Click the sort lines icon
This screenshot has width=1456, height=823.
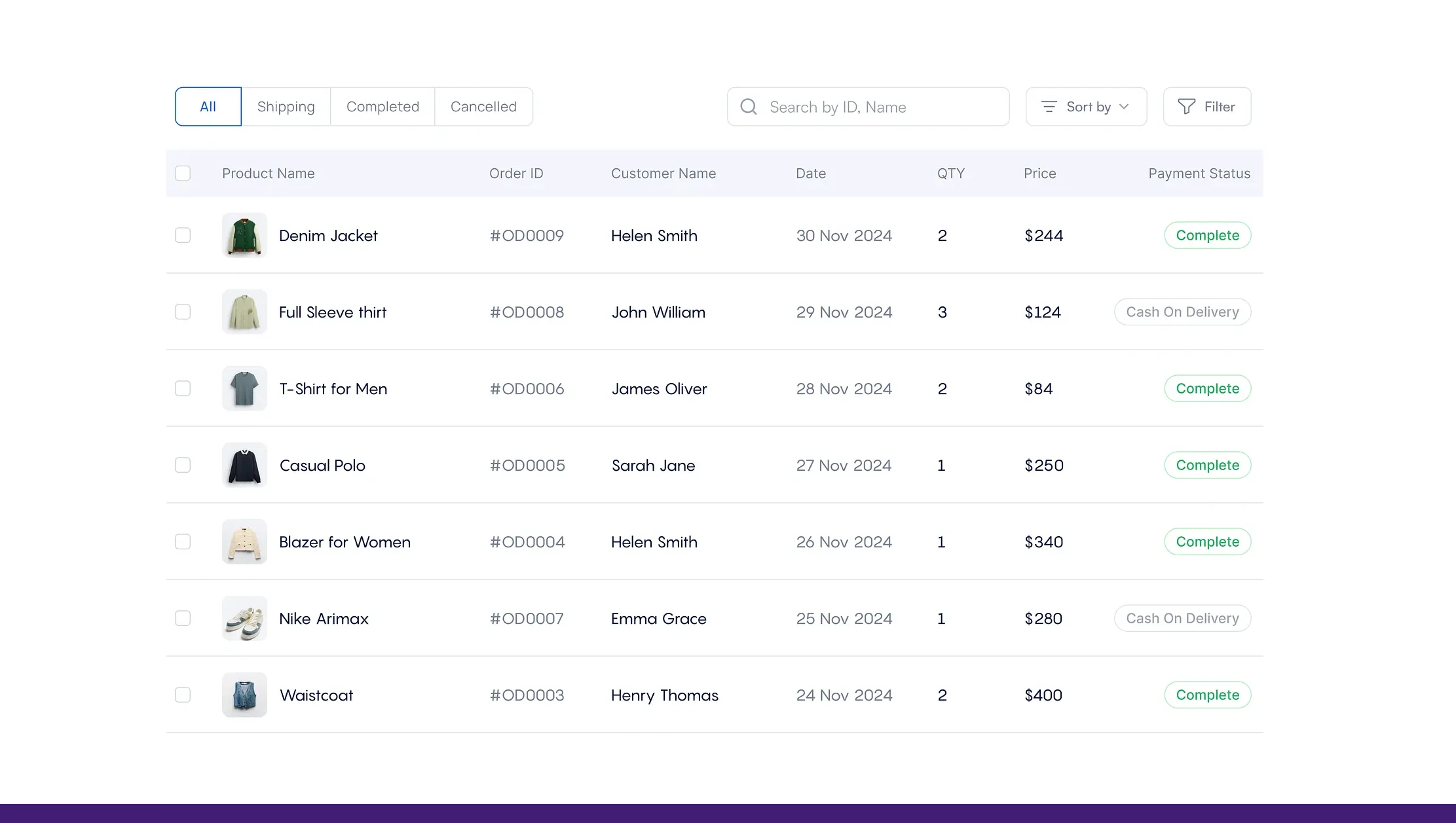click(x=1049, y=107)
